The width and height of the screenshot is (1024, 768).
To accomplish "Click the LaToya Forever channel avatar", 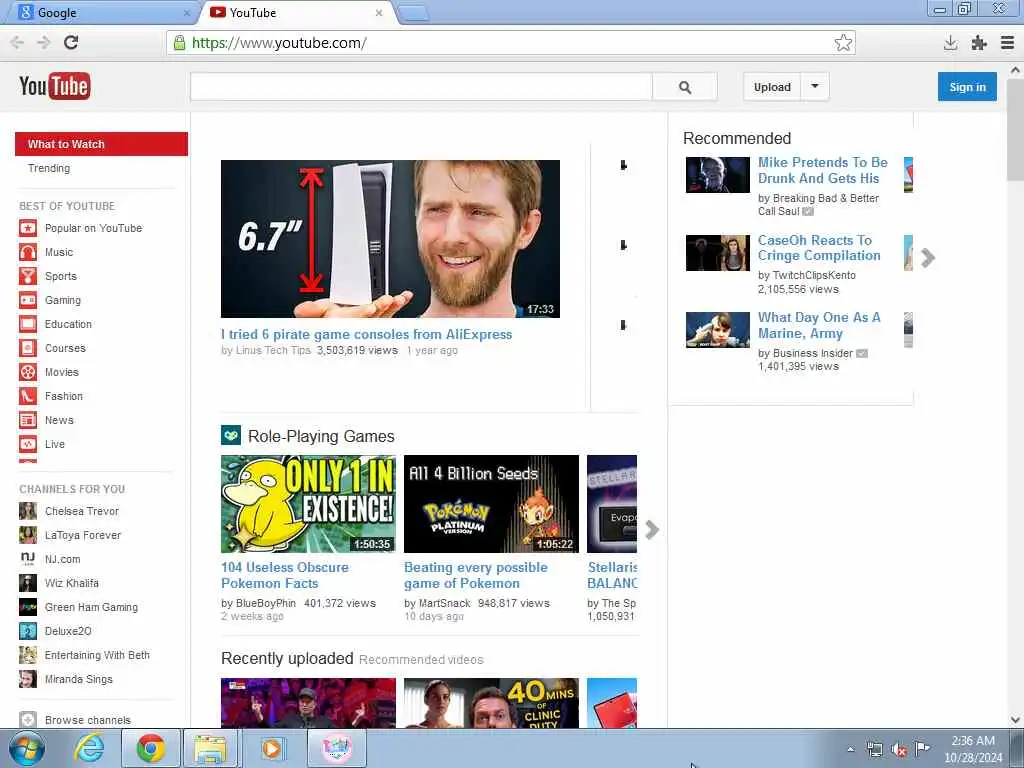I will [x=27, y=536].
